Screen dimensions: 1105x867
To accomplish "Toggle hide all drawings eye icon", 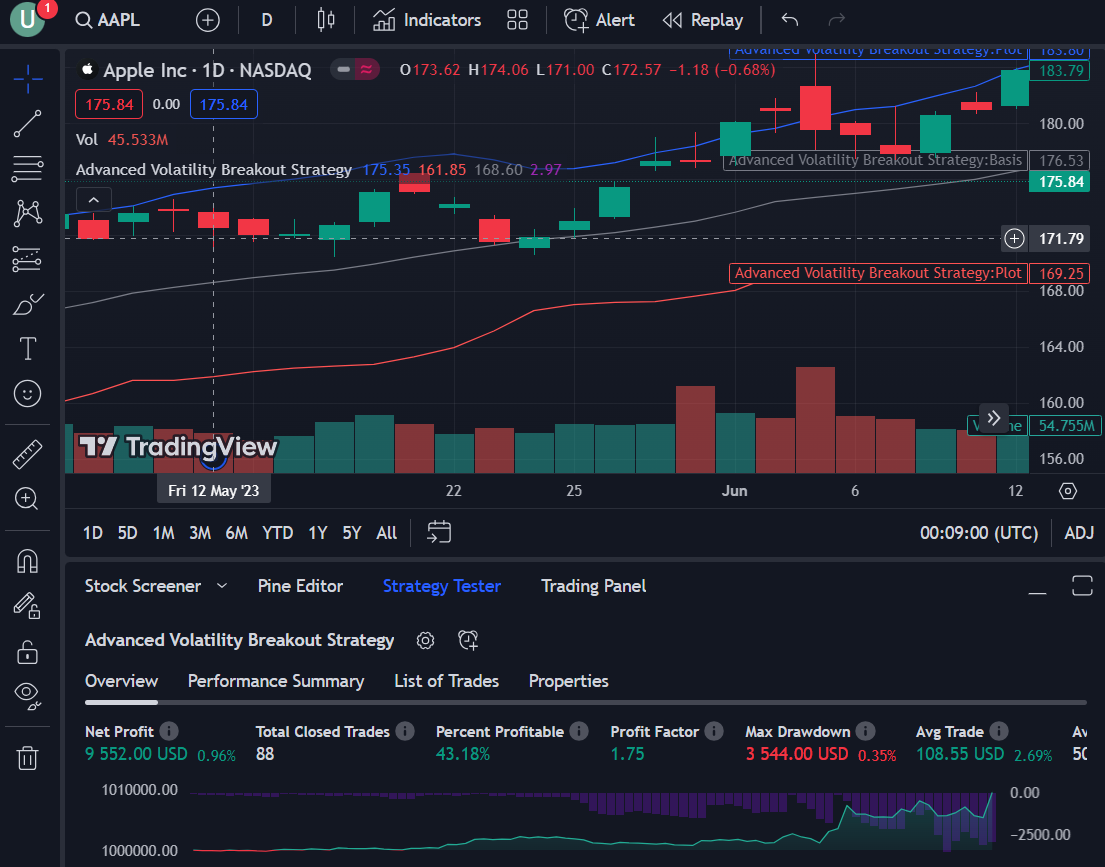I will (x=27, y=696).
